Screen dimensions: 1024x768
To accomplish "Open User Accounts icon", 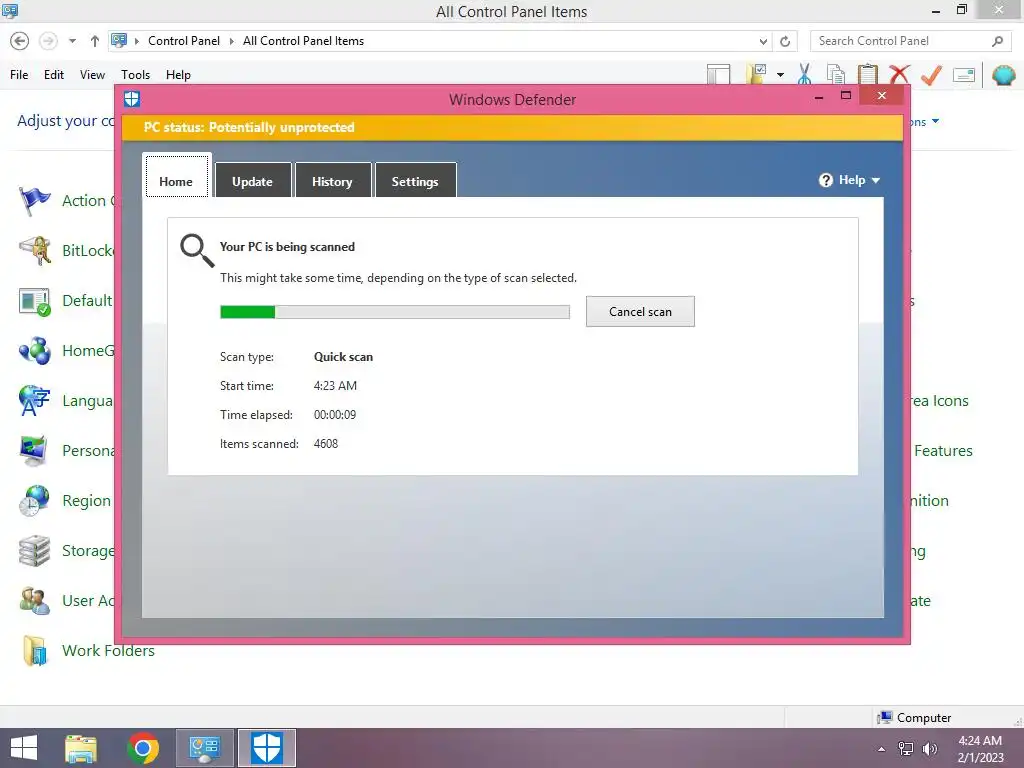I will point(34,601).
